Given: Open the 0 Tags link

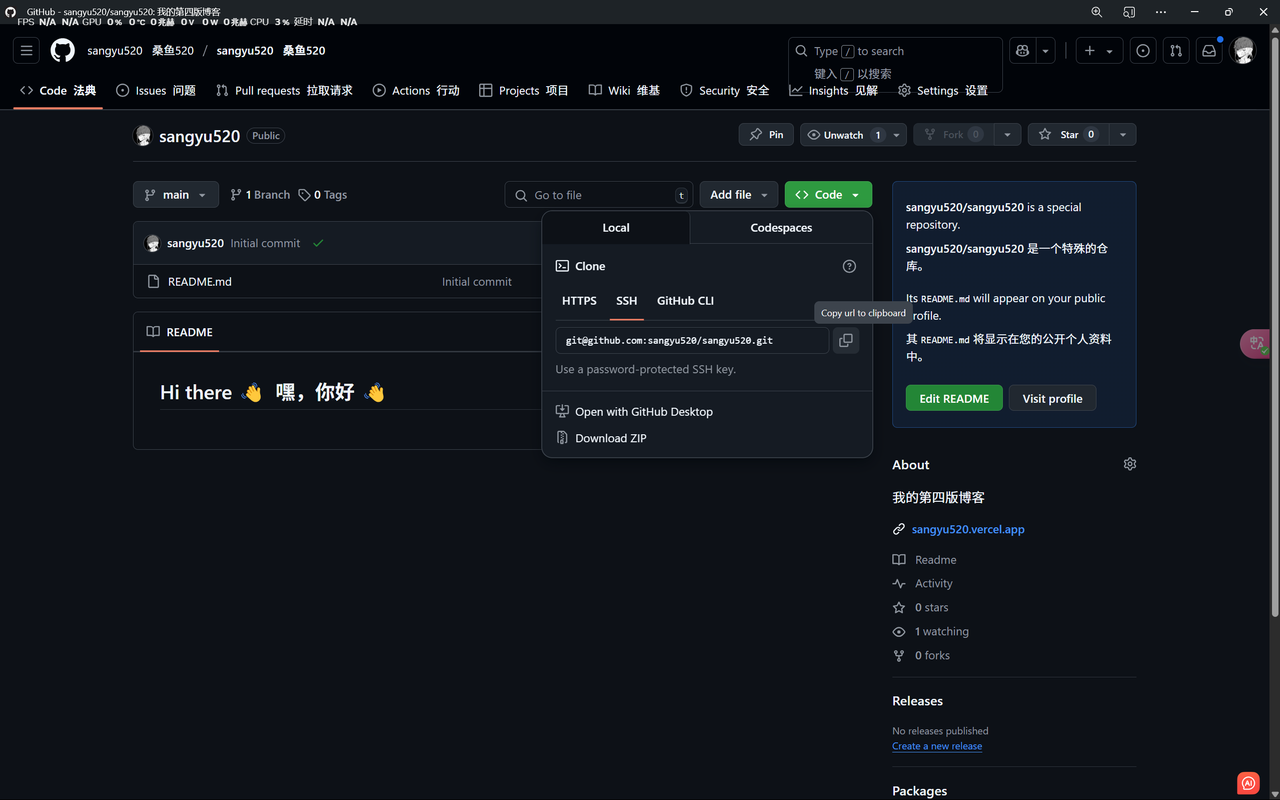Looking at the screenshot, I should [x=322, y=195].
